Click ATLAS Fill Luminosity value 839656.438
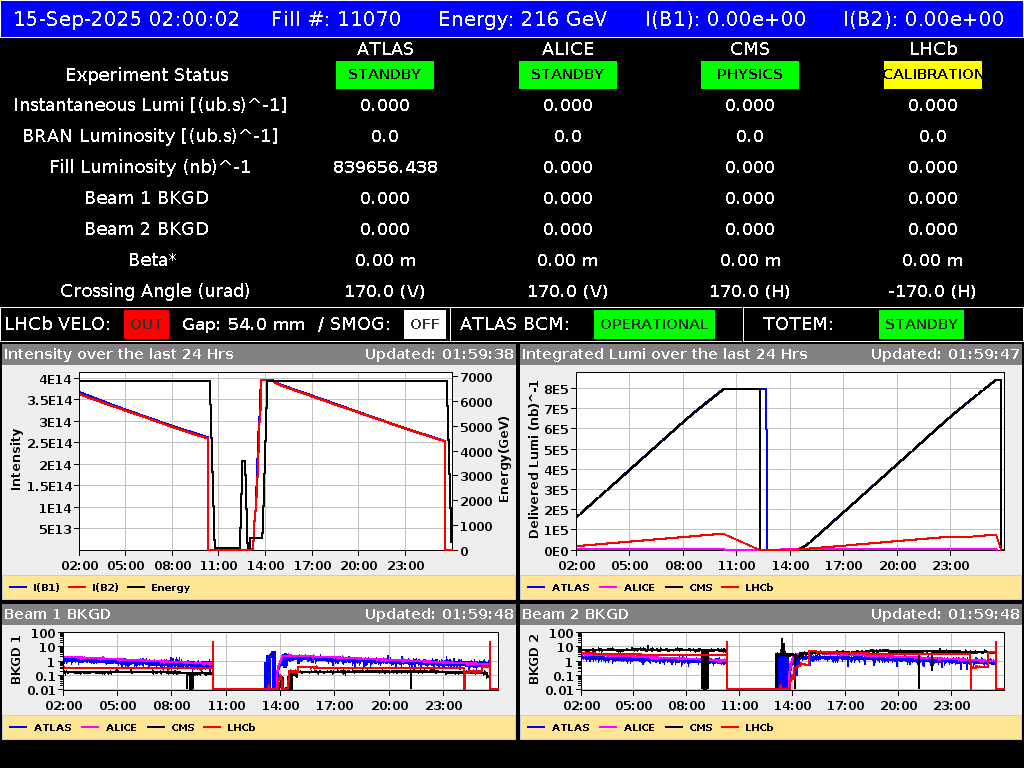 point(385,167)
